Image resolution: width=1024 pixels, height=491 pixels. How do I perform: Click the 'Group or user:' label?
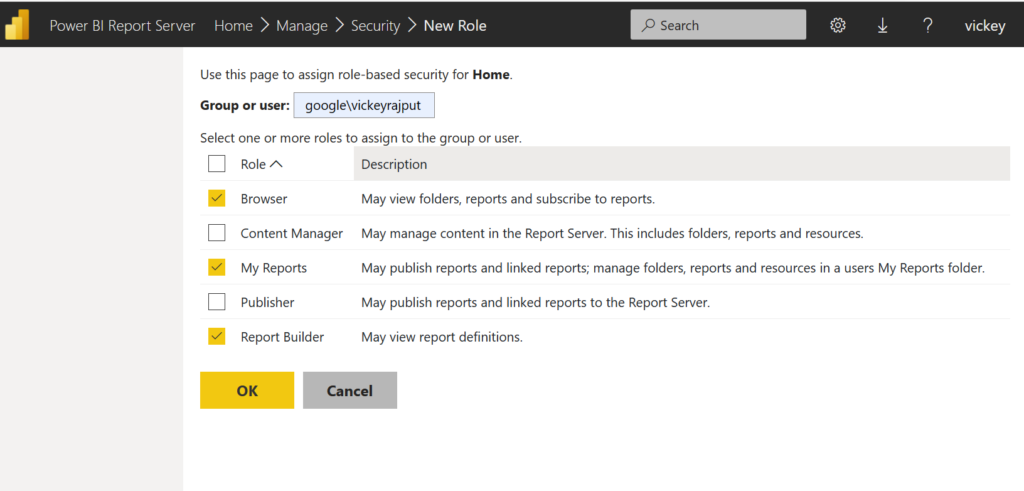[x=245, y=105]
